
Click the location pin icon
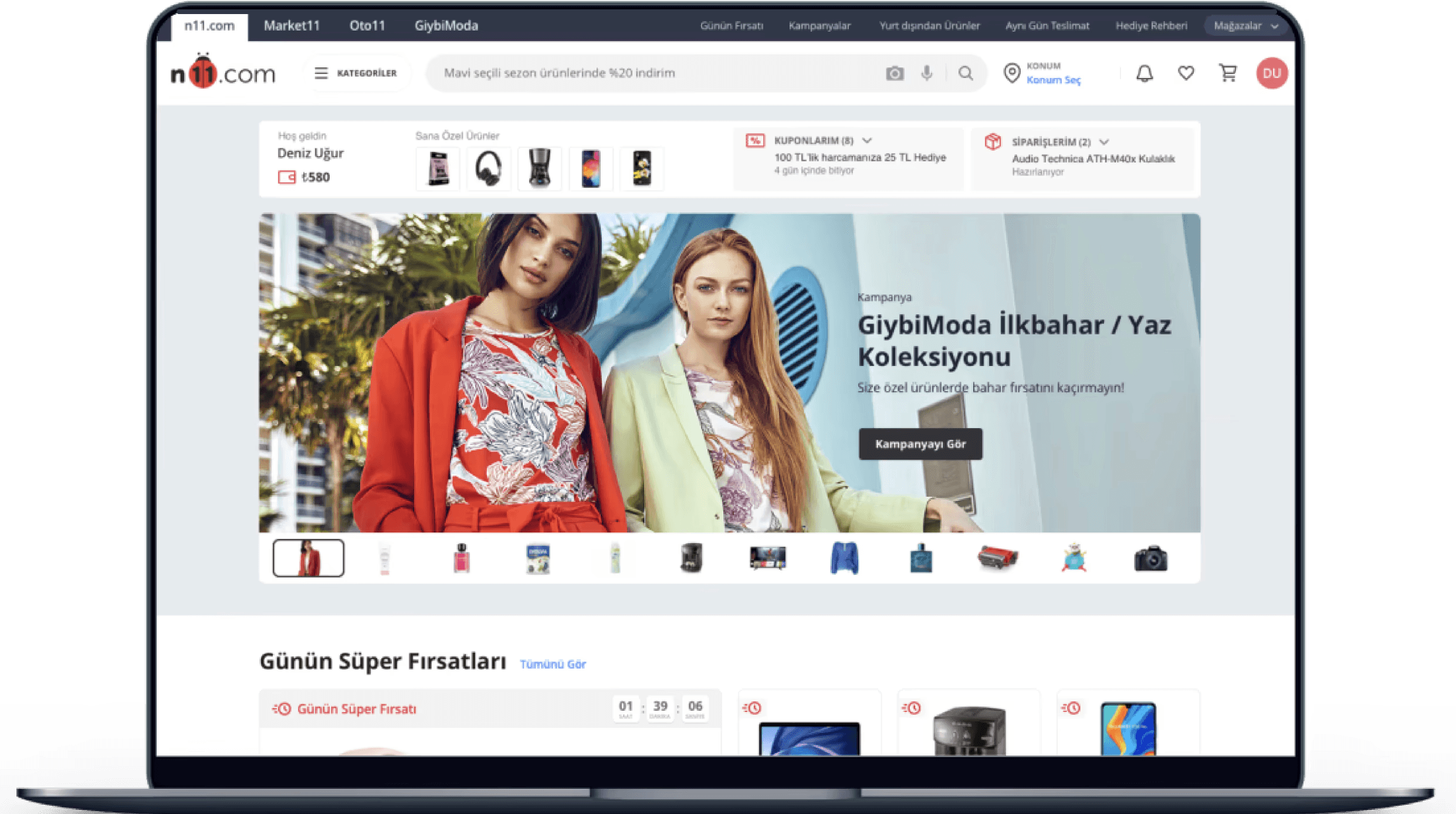[1012, 73]
